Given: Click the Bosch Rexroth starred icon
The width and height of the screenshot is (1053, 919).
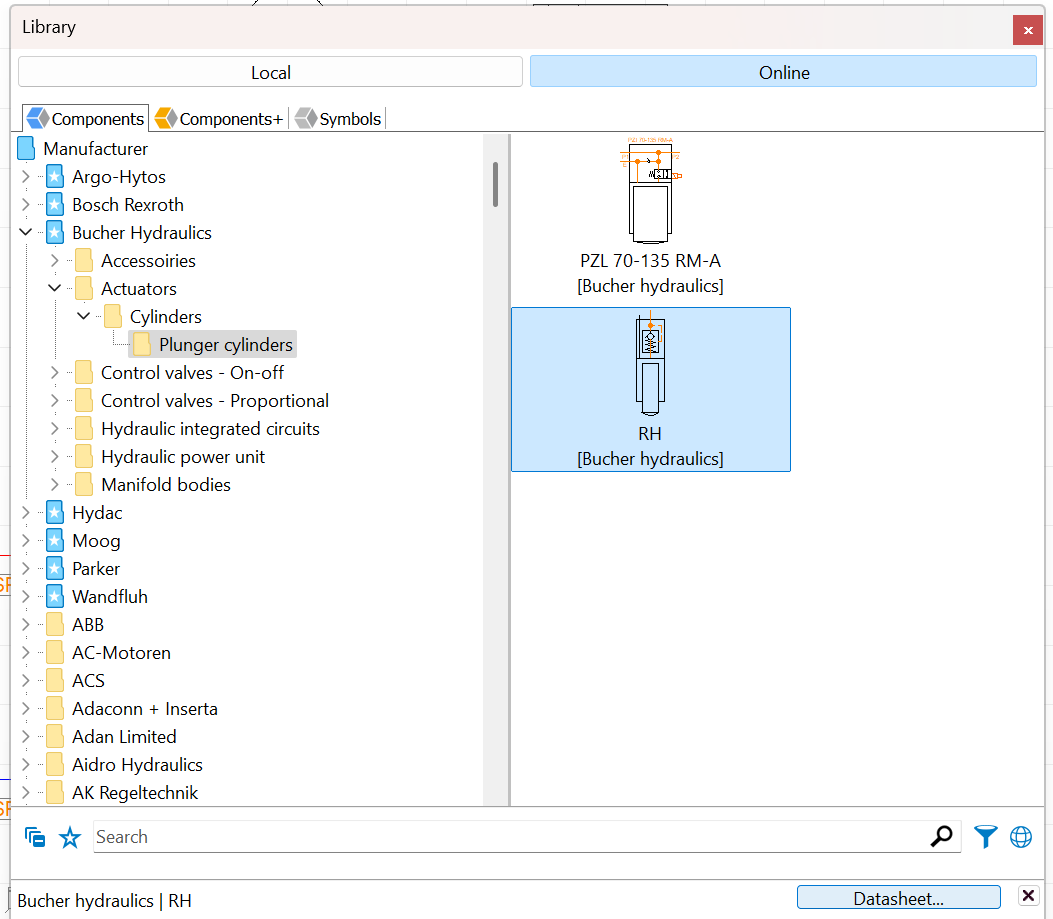Looking at the screenshot, I should click(55, 205).
